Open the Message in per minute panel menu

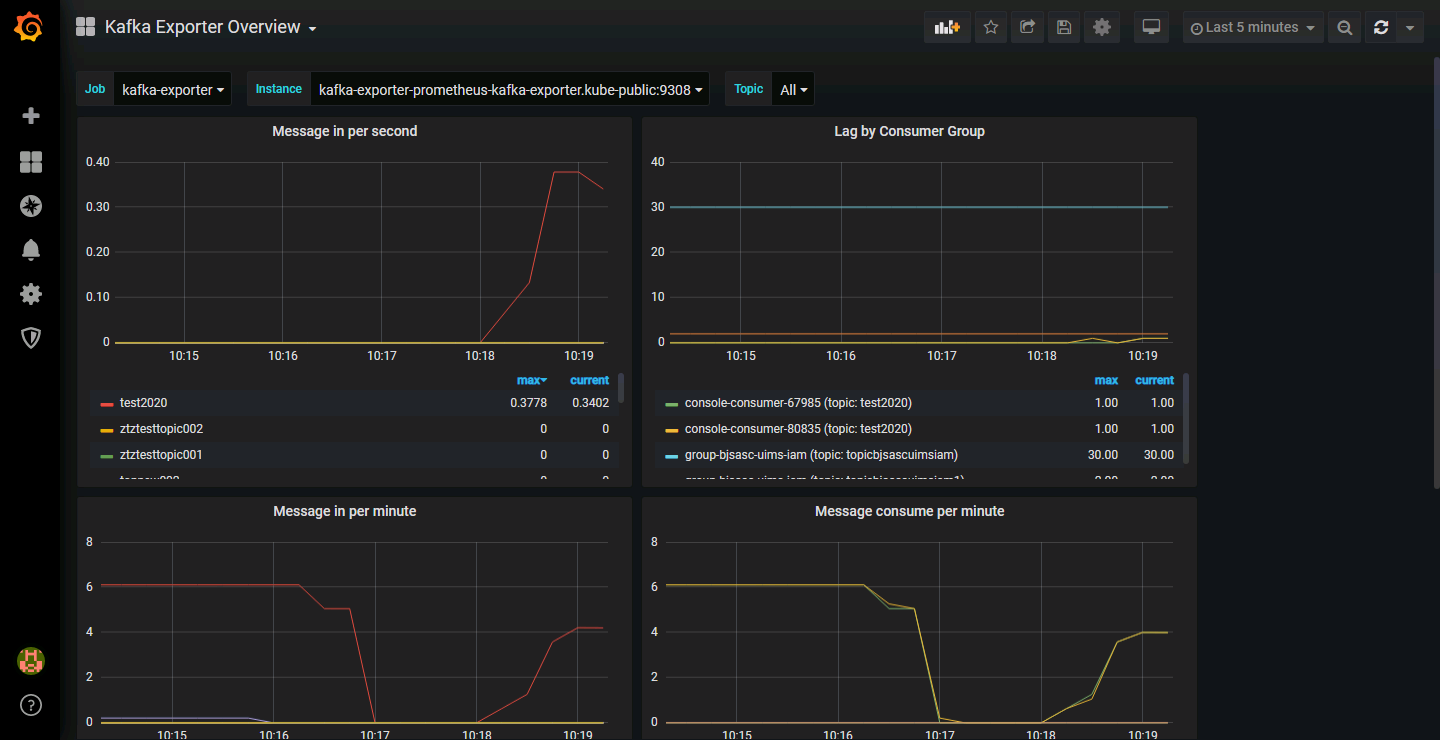[x=345, y=511]
